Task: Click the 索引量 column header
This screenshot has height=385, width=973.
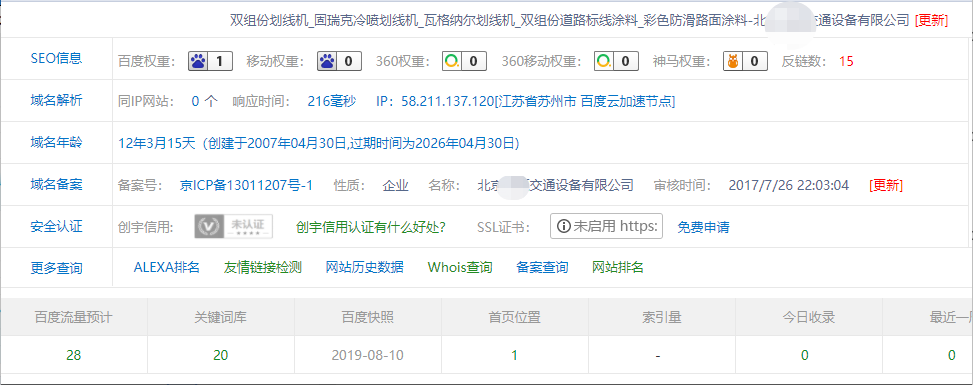Action: tap(662, 318)
